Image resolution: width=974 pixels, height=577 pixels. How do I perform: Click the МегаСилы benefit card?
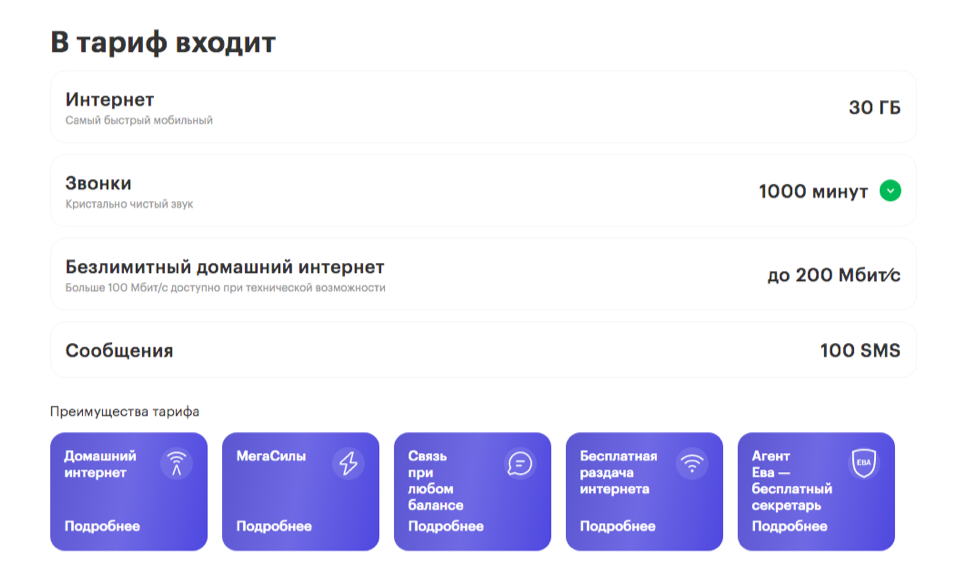300,491
